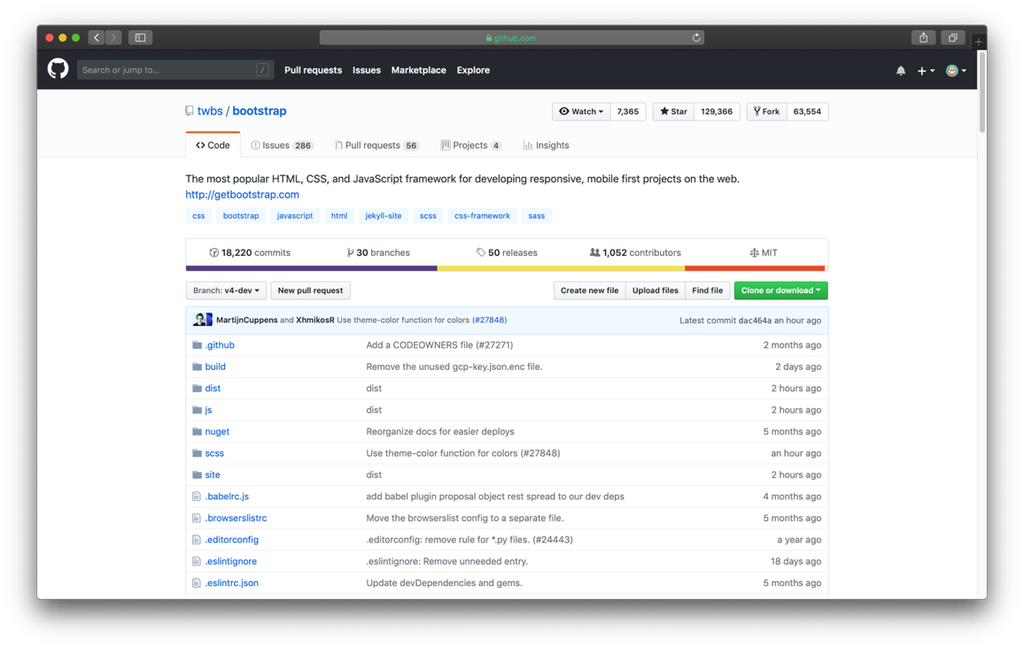The height and width of the screenshot is (648, 1024).
Task: Click the Find file button
Action: [707, 291]
